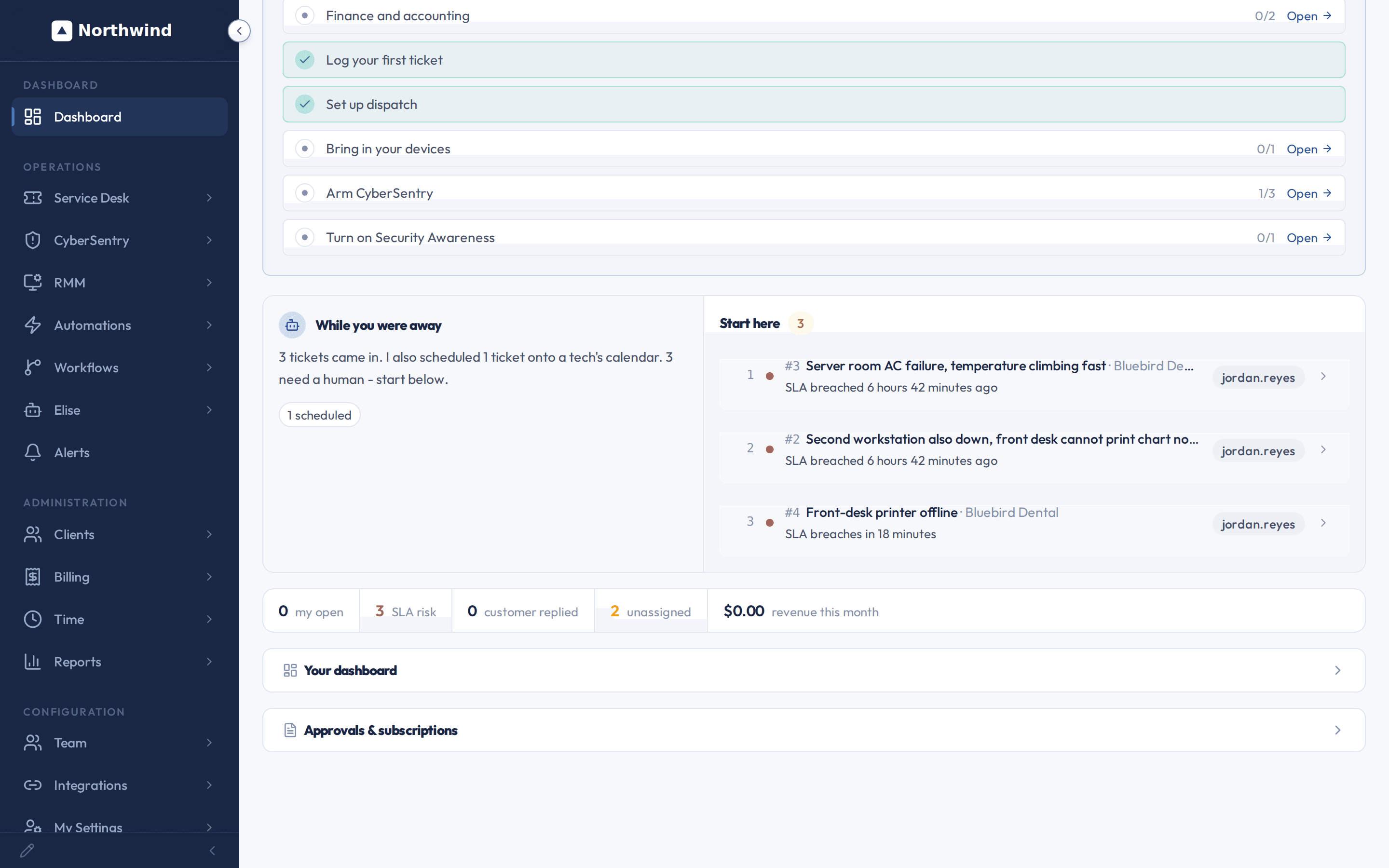
Task: Click the Dashboard grid icon in the sidebar
Action: pos(33,117)
